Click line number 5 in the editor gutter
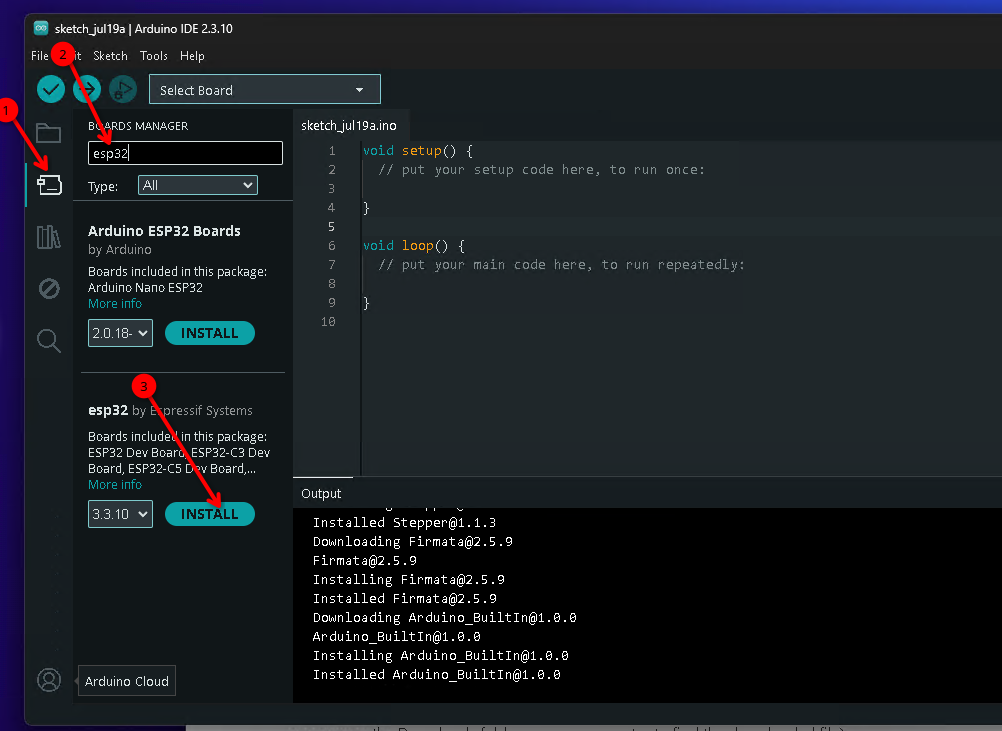The width and height of the screenshot is (1002, 731). [x=331, y=226]
